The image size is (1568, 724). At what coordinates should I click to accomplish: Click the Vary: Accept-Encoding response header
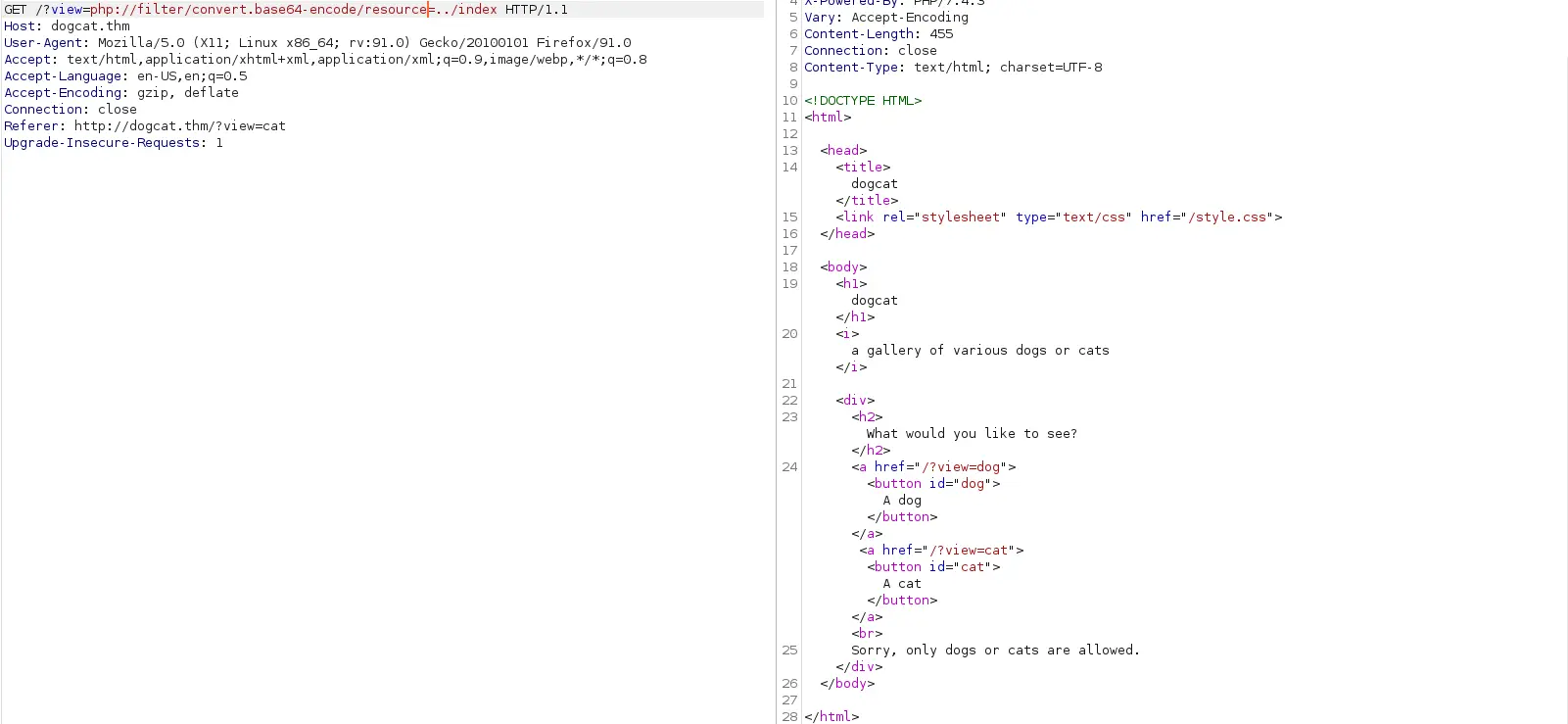886,18
